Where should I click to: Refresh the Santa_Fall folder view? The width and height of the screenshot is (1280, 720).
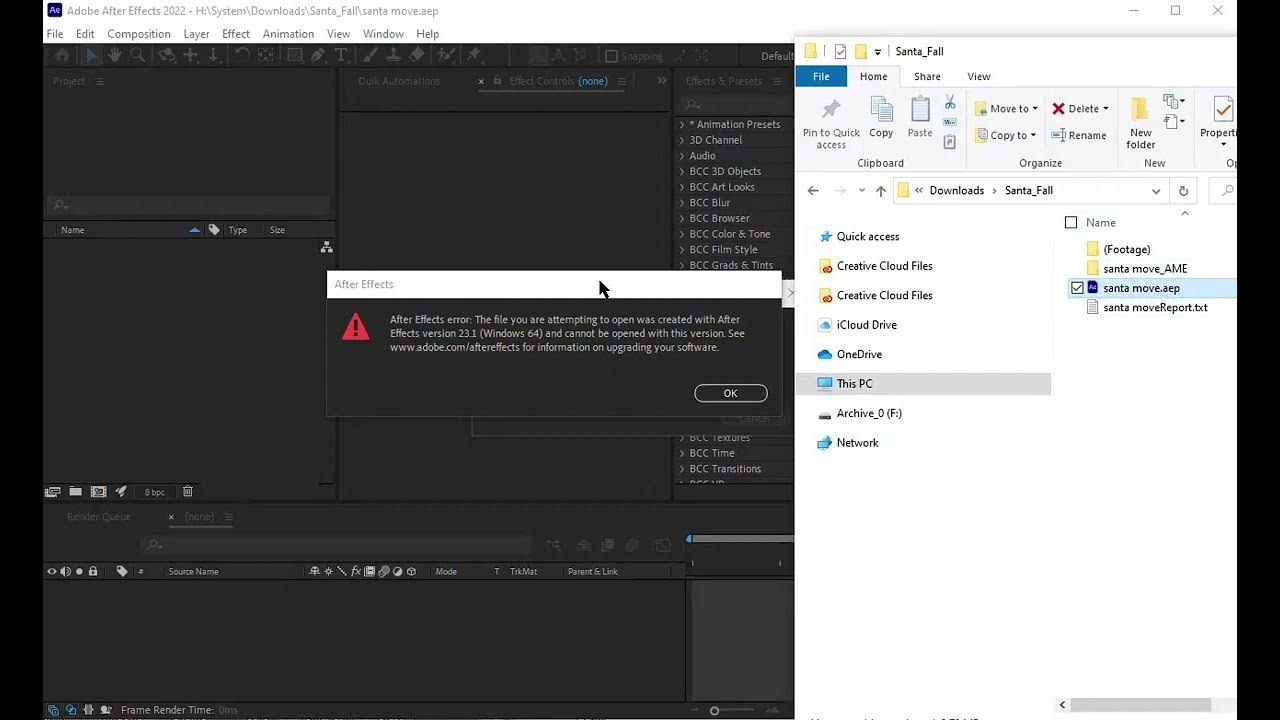tap(1183, 191)
